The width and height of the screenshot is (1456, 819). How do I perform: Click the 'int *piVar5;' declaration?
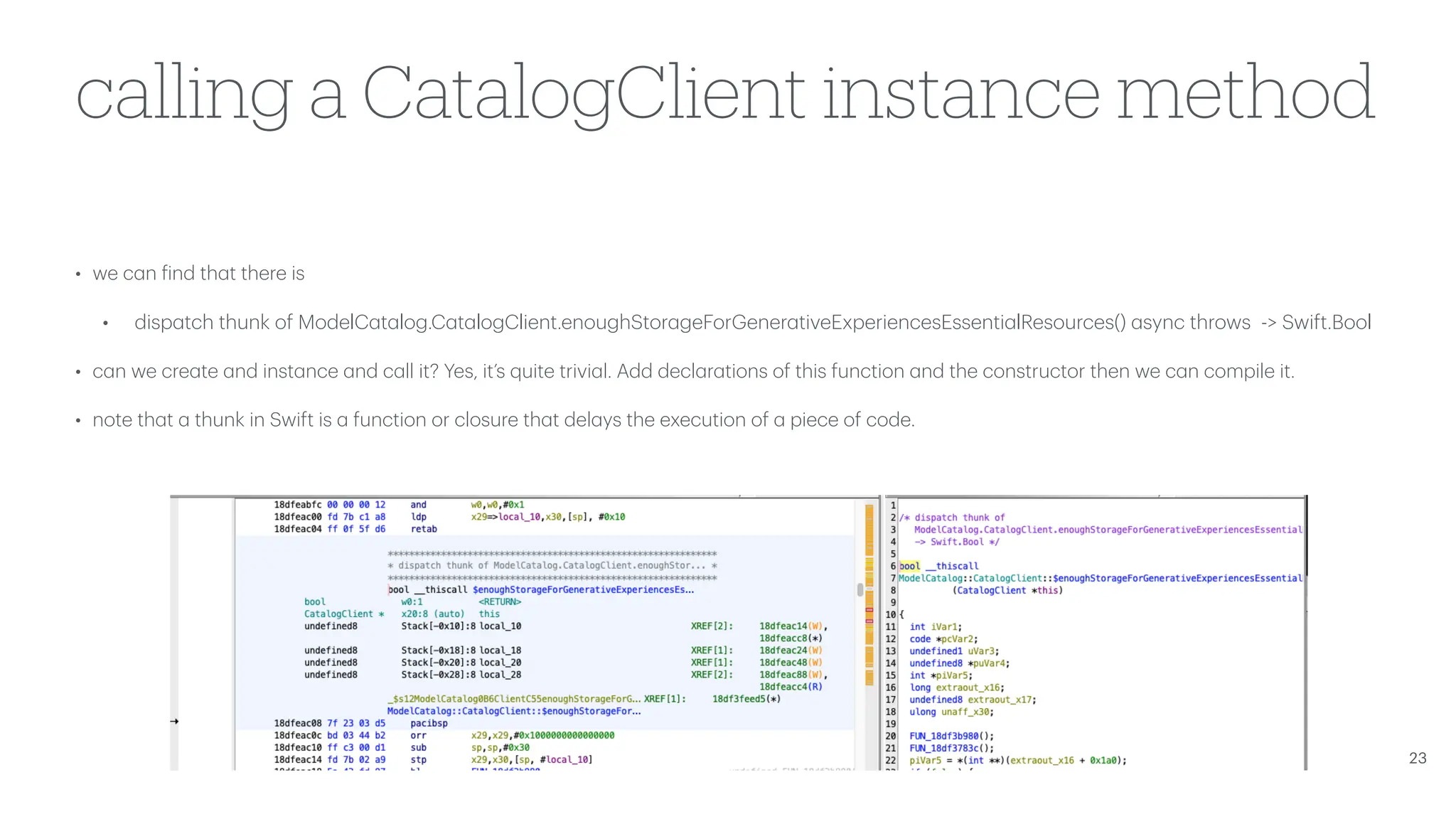tap(941, 675)
